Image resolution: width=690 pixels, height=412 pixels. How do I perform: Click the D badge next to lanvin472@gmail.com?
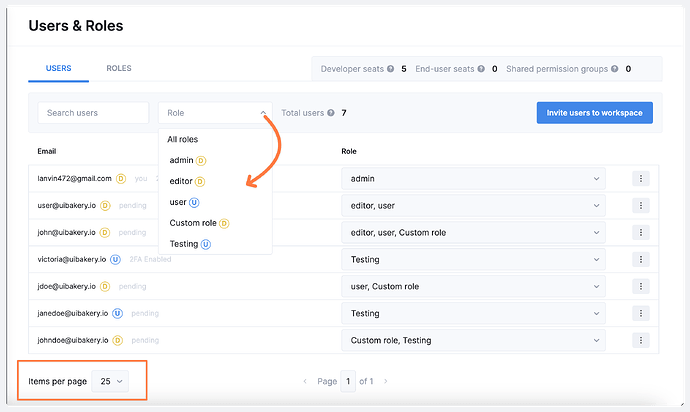pyautogui.click(x=121, y=178)
